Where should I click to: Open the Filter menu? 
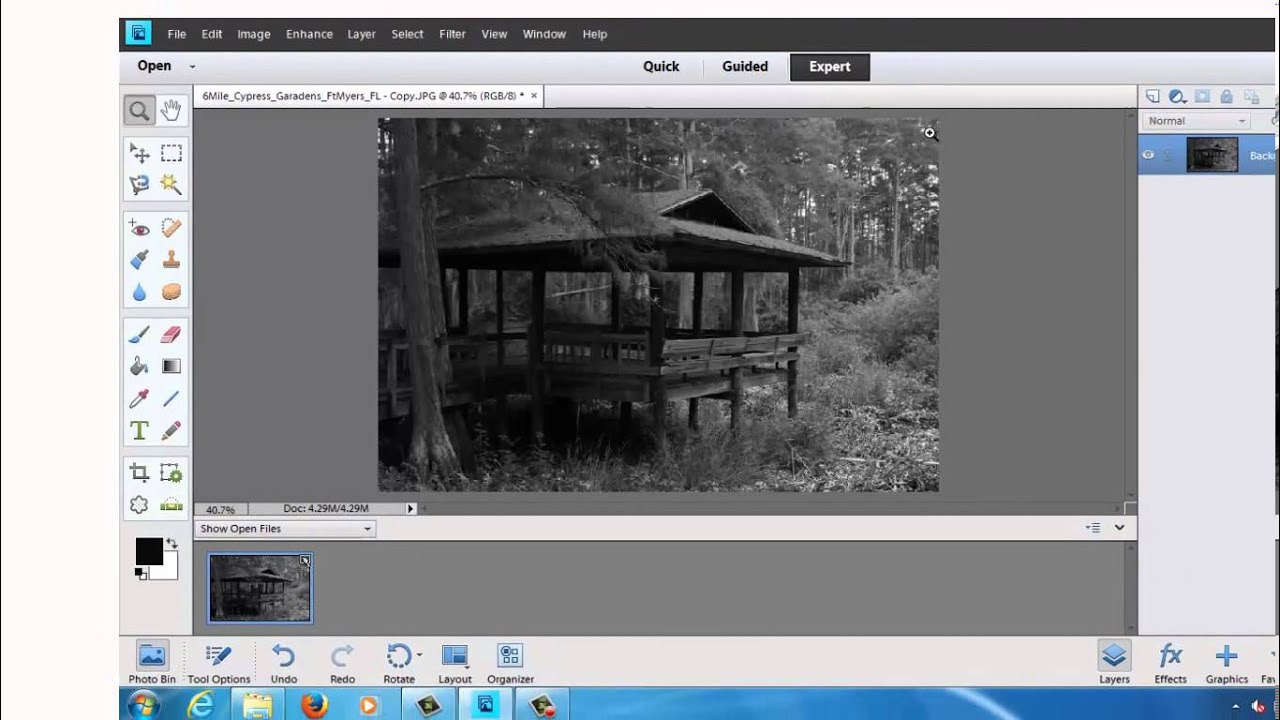[452, 34]
